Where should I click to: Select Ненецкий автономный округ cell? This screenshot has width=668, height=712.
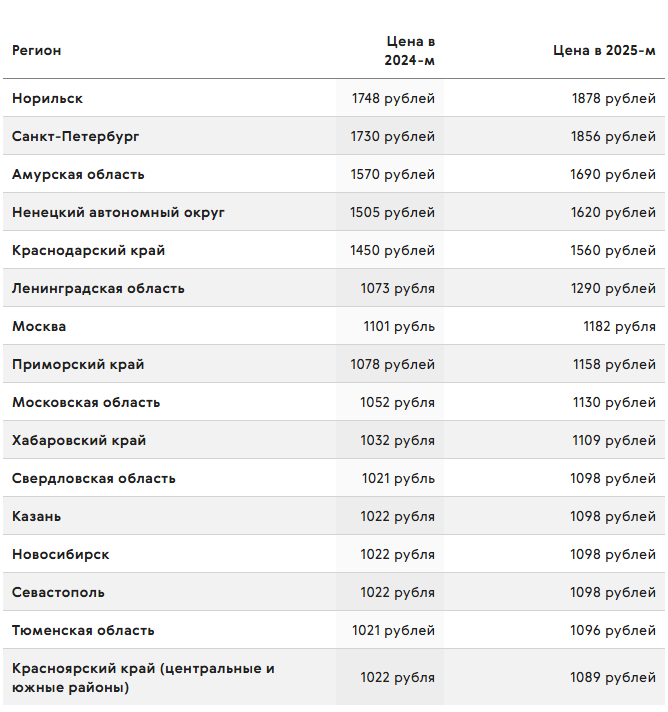118,213
